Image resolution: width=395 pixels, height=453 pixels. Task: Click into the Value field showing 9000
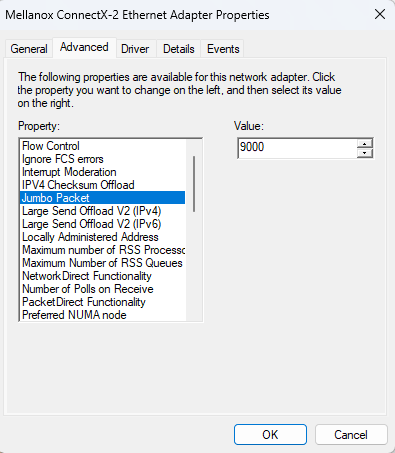(297, 148)
